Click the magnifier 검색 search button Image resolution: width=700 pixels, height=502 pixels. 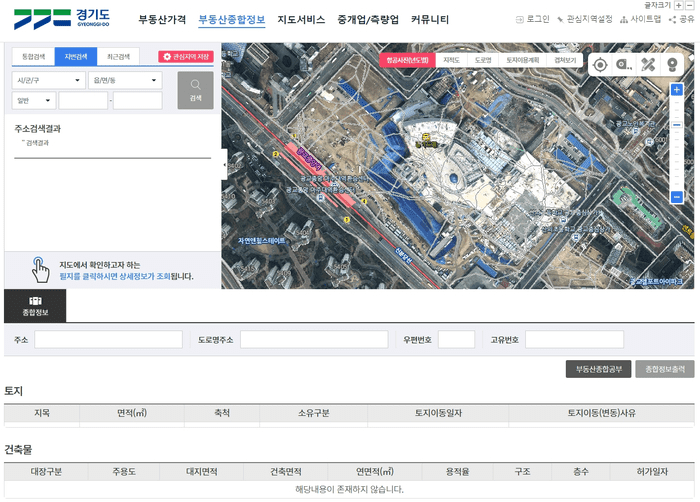[x=196, y=90]
